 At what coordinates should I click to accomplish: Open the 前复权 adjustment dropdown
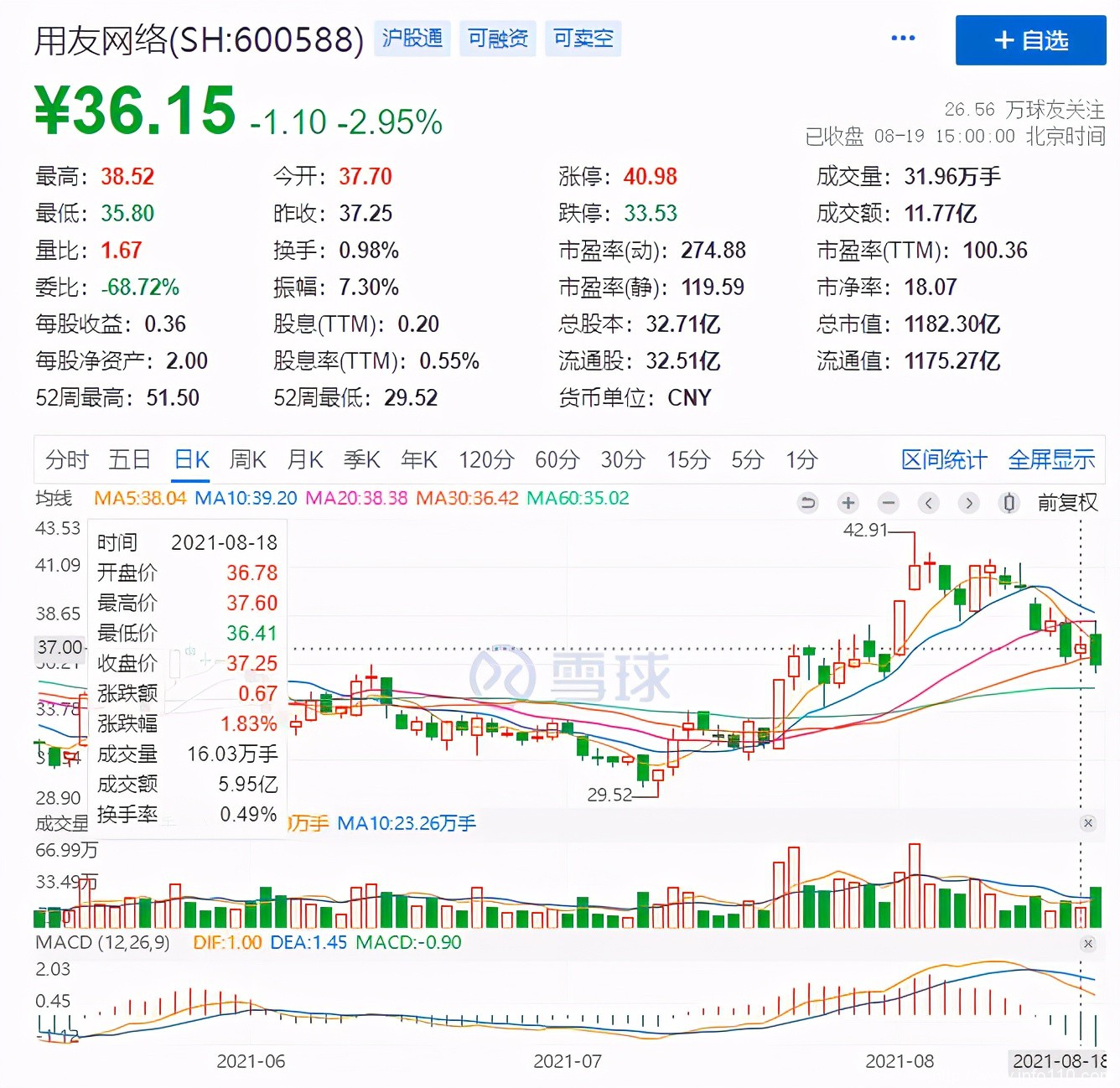click(1067, 503)
